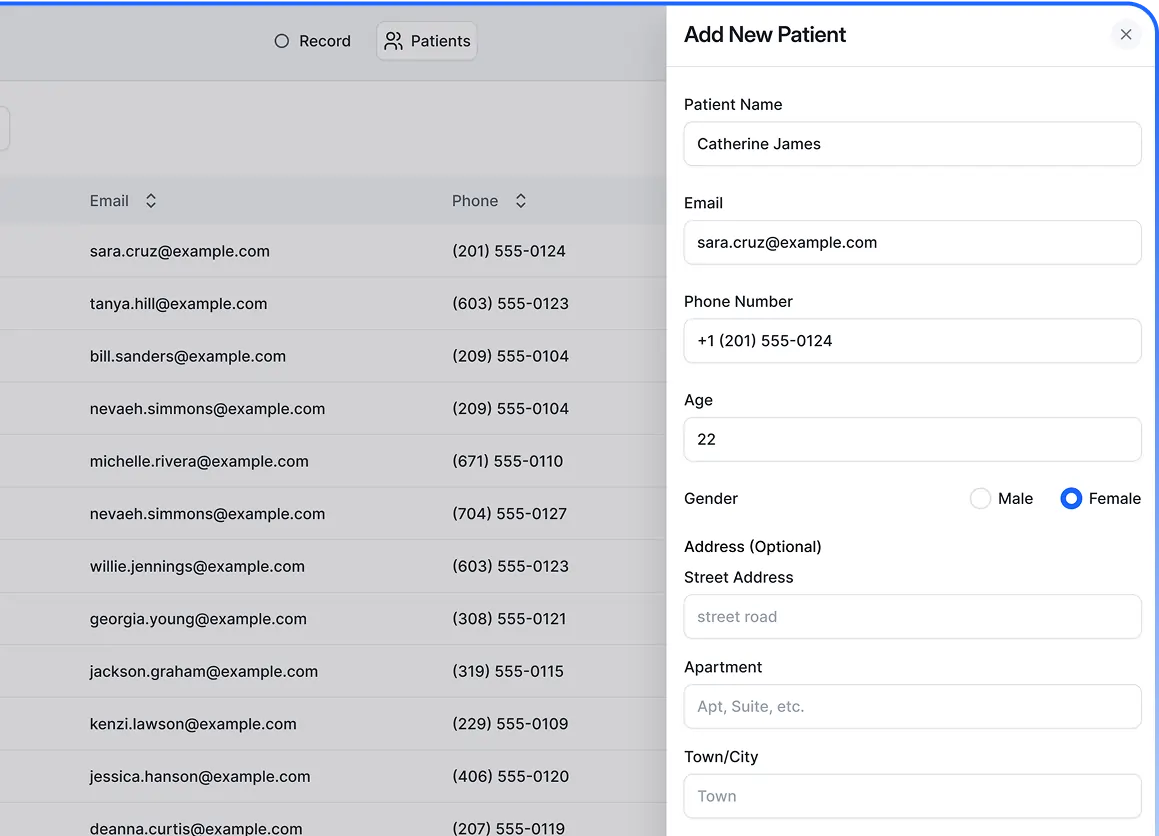The image size is (1159, 836).
Task: Select tanya.hill@example.com table row
Action: point(178,304)
